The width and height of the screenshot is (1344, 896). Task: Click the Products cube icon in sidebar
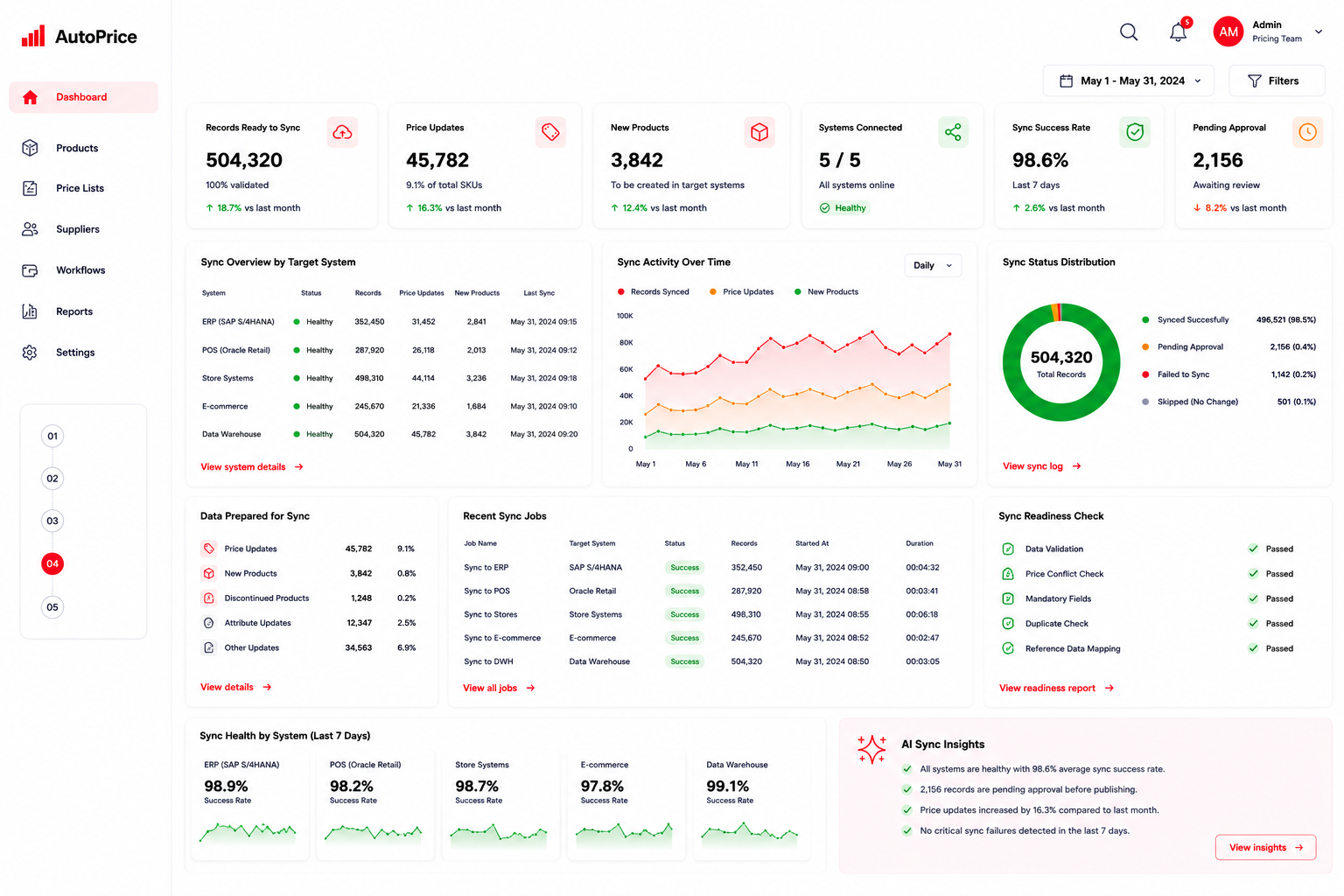(x=30, y=148)
